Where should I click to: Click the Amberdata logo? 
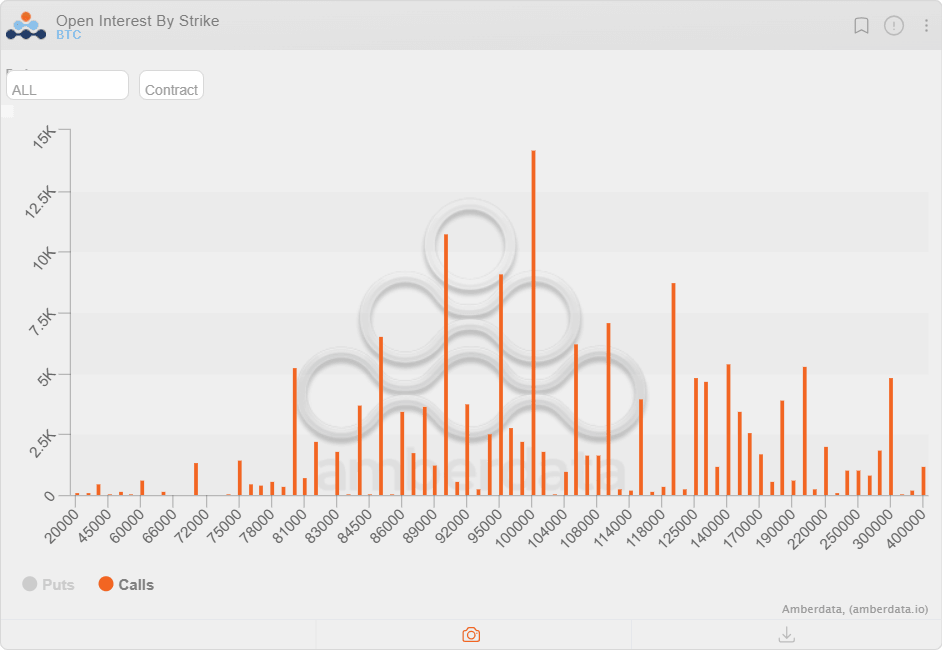[25, 25]
